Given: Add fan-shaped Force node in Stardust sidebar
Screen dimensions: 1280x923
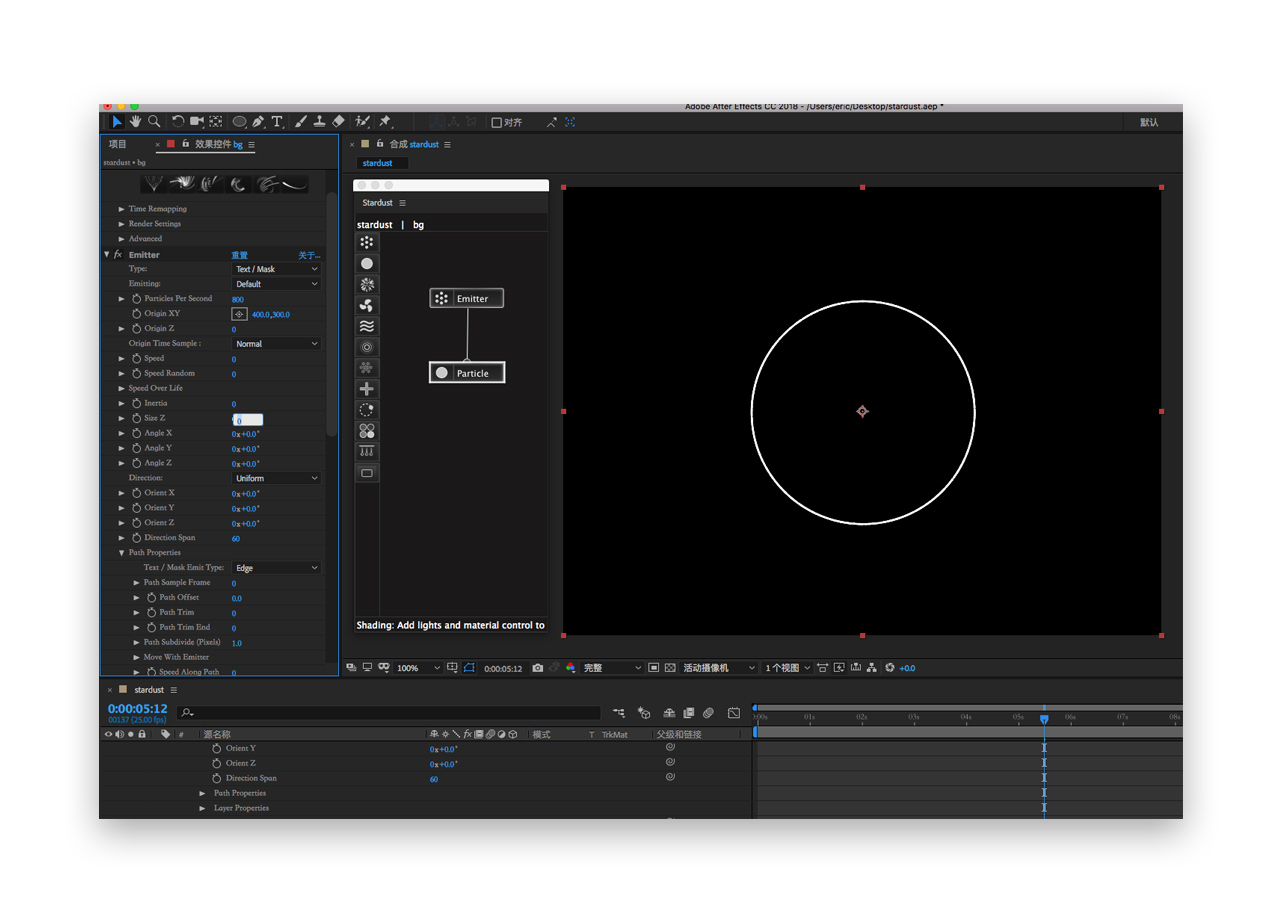Looking at the screenshot, I should point(367,305).
